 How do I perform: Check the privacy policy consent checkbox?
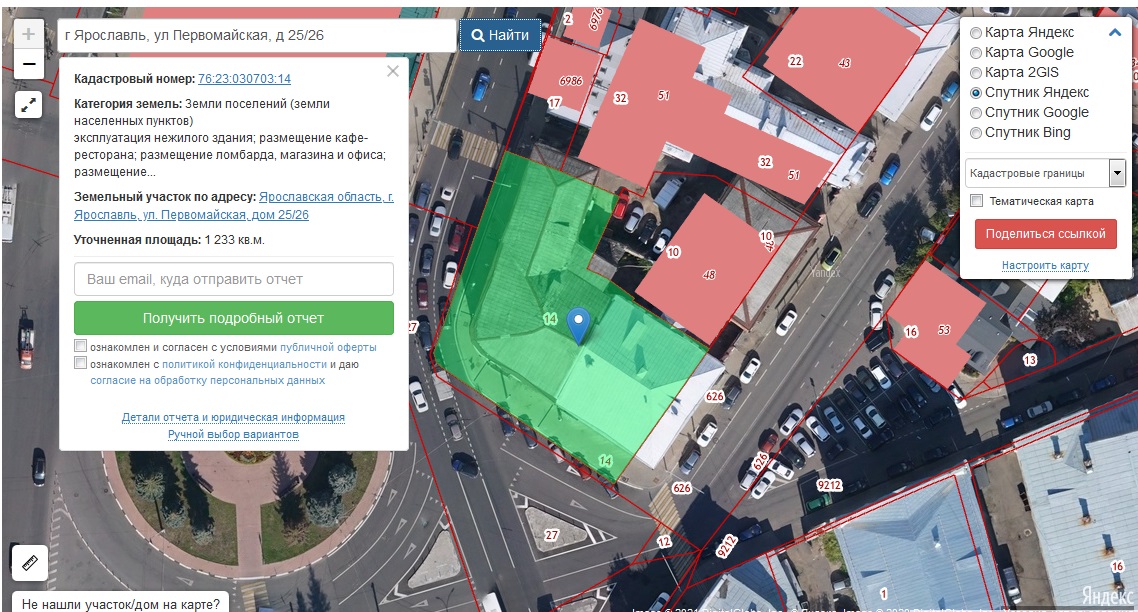[x=81, y=363]
